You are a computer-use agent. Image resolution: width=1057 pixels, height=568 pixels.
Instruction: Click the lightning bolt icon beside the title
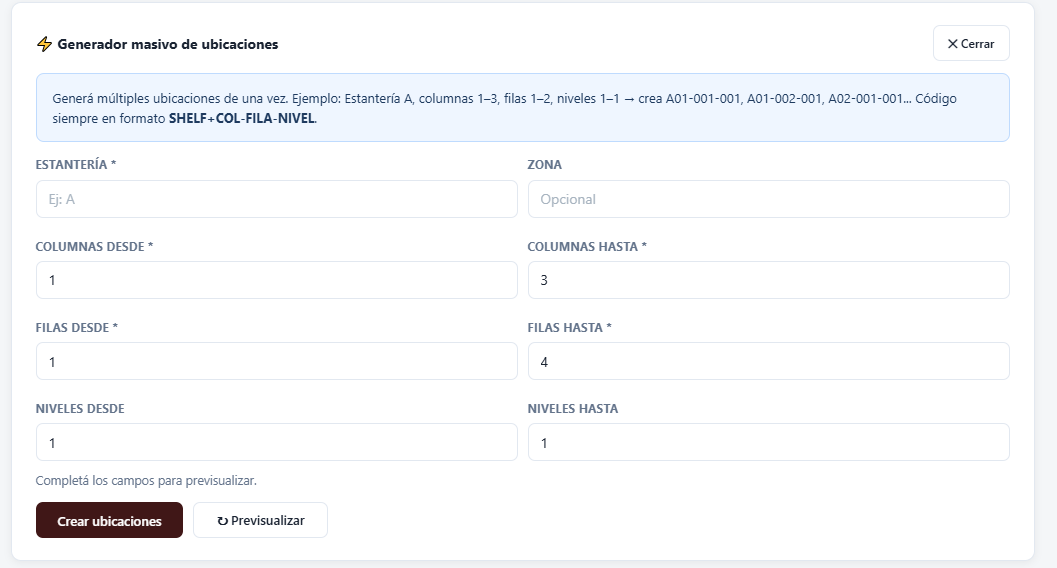tap(44, 44)
